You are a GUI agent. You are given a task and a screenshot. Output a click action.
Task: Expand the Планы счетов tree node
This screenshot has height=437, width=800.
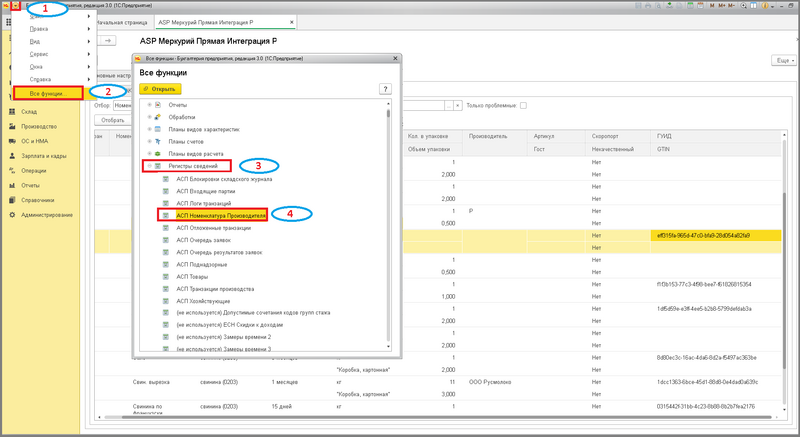pyautogui.click(x=149, y=142)
